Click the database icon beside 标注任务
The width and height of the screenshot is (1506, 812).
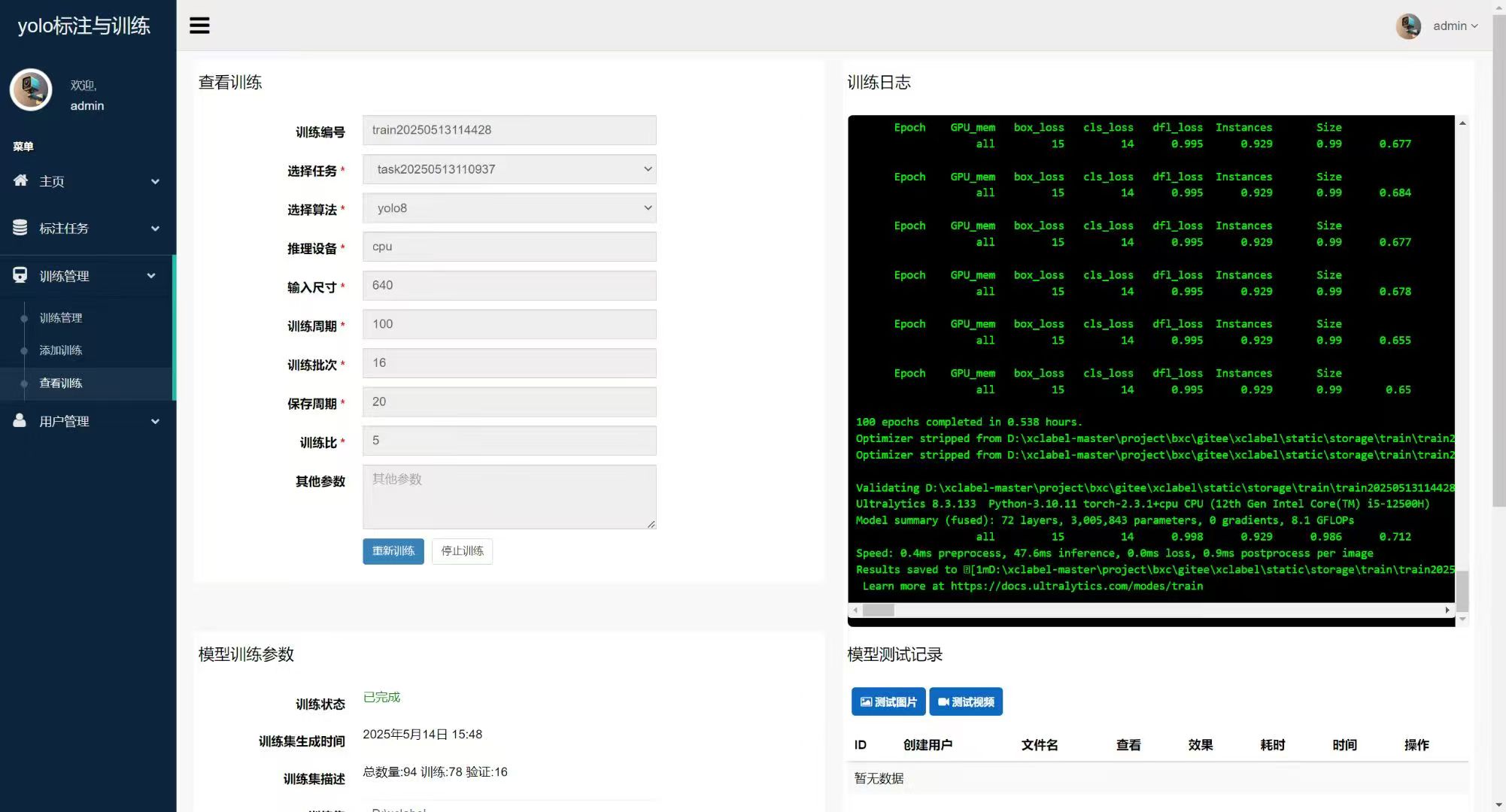click(20, 228)
